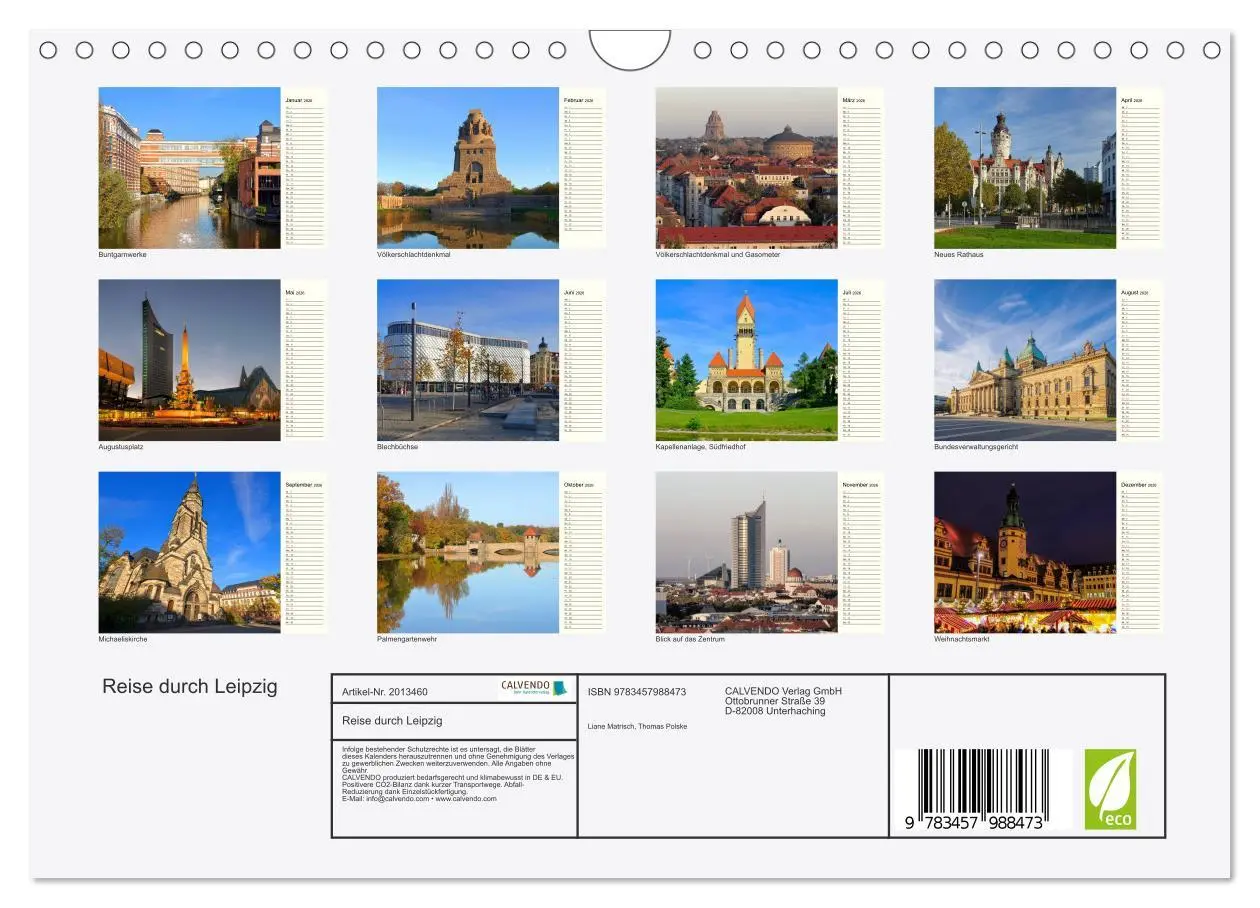Click the 'ISBN 9783457988473' text
The image size is (1260, 908).
[637, 692]
